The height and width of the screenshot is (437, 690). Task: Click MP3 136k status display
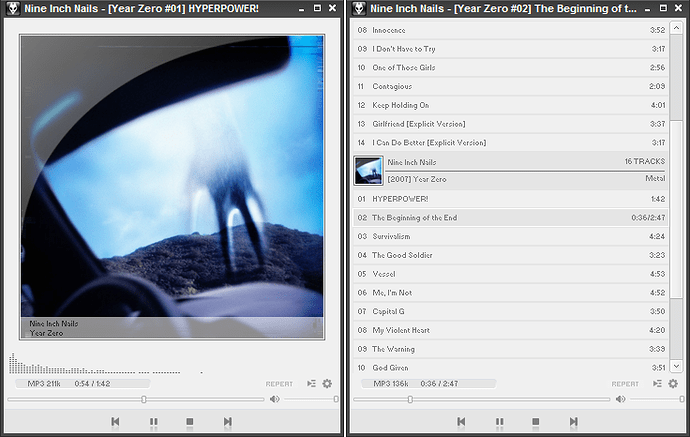tap(429, 384)
